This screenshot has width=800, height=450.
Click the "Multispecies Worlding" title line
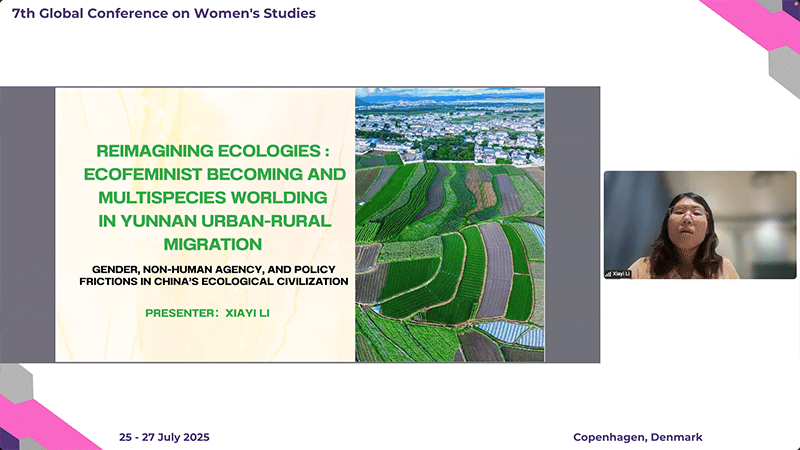213,198
